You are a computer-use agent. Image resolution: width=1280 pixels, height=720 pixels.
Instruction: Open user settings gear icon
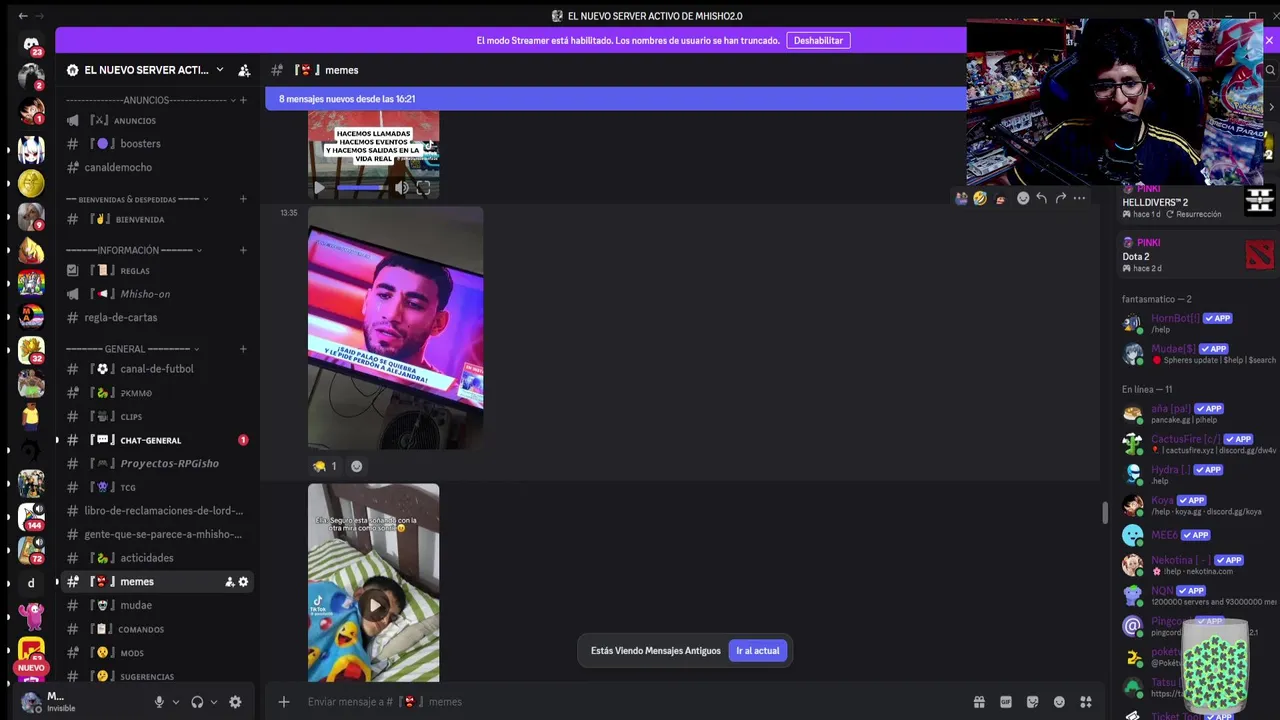(235, 702)
